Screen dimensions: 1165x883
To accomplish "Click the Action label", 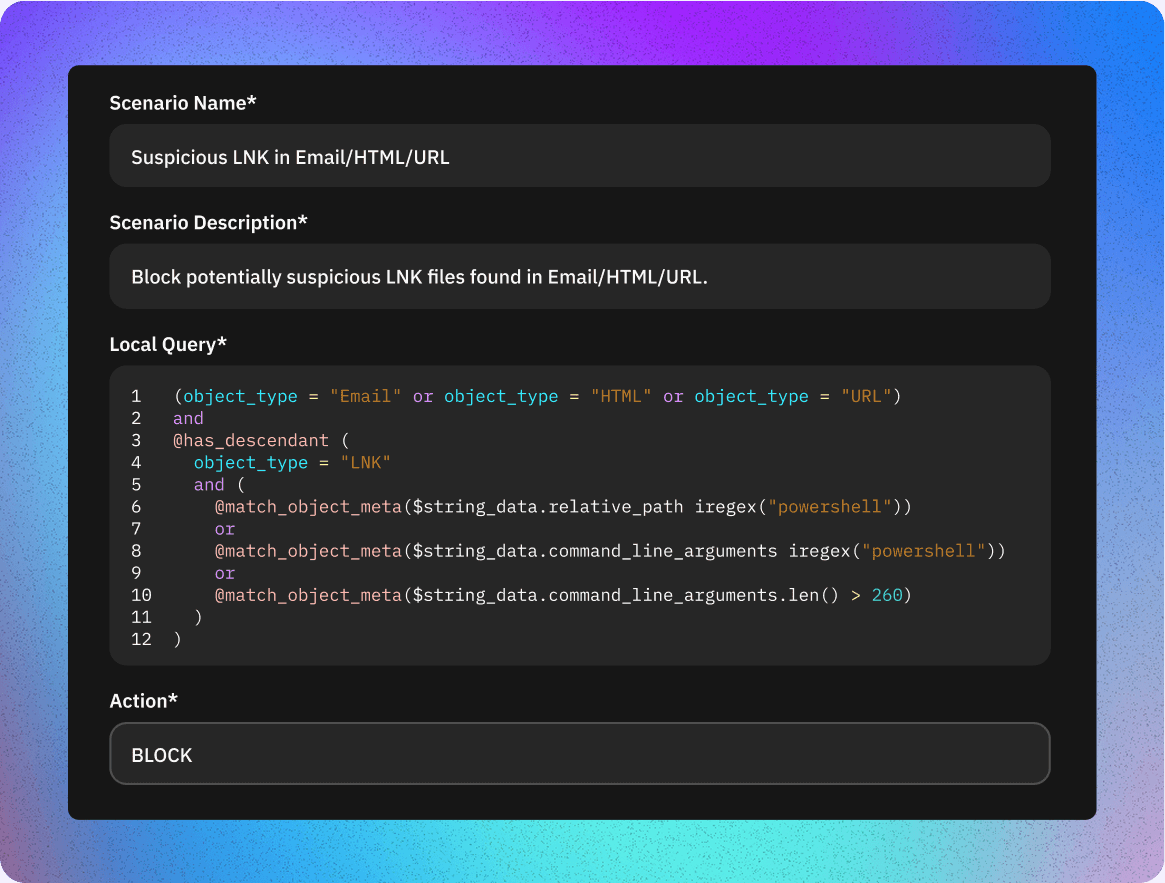I will tap(143, 701).
